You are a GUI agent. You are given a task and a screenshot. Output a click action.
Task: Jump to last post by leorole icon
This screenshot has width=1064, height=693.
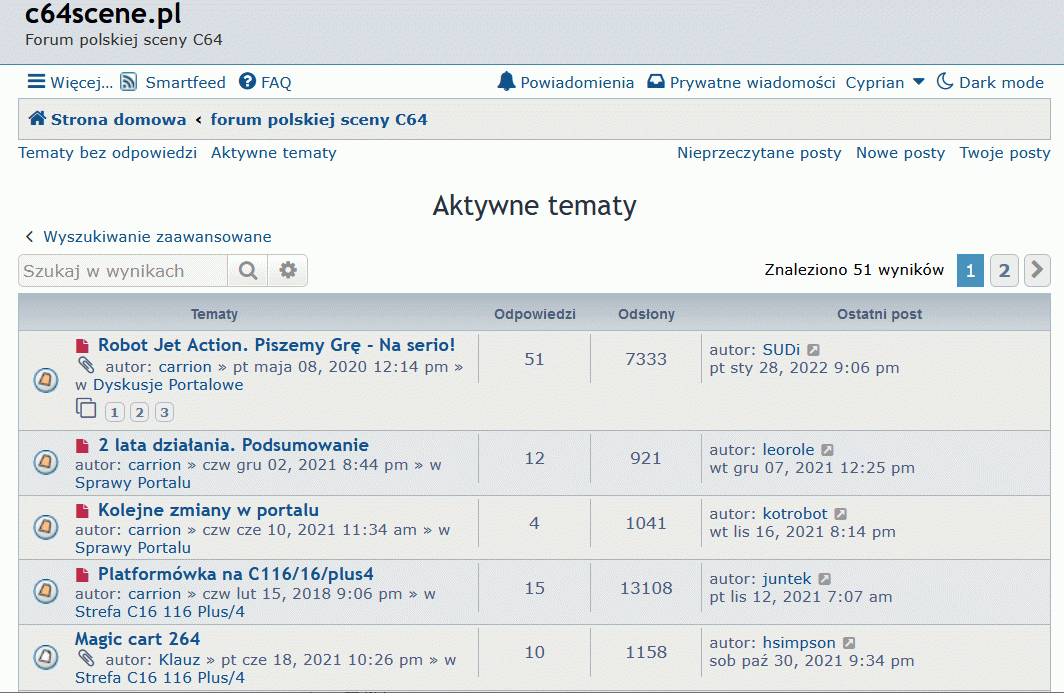pos(827,450)
